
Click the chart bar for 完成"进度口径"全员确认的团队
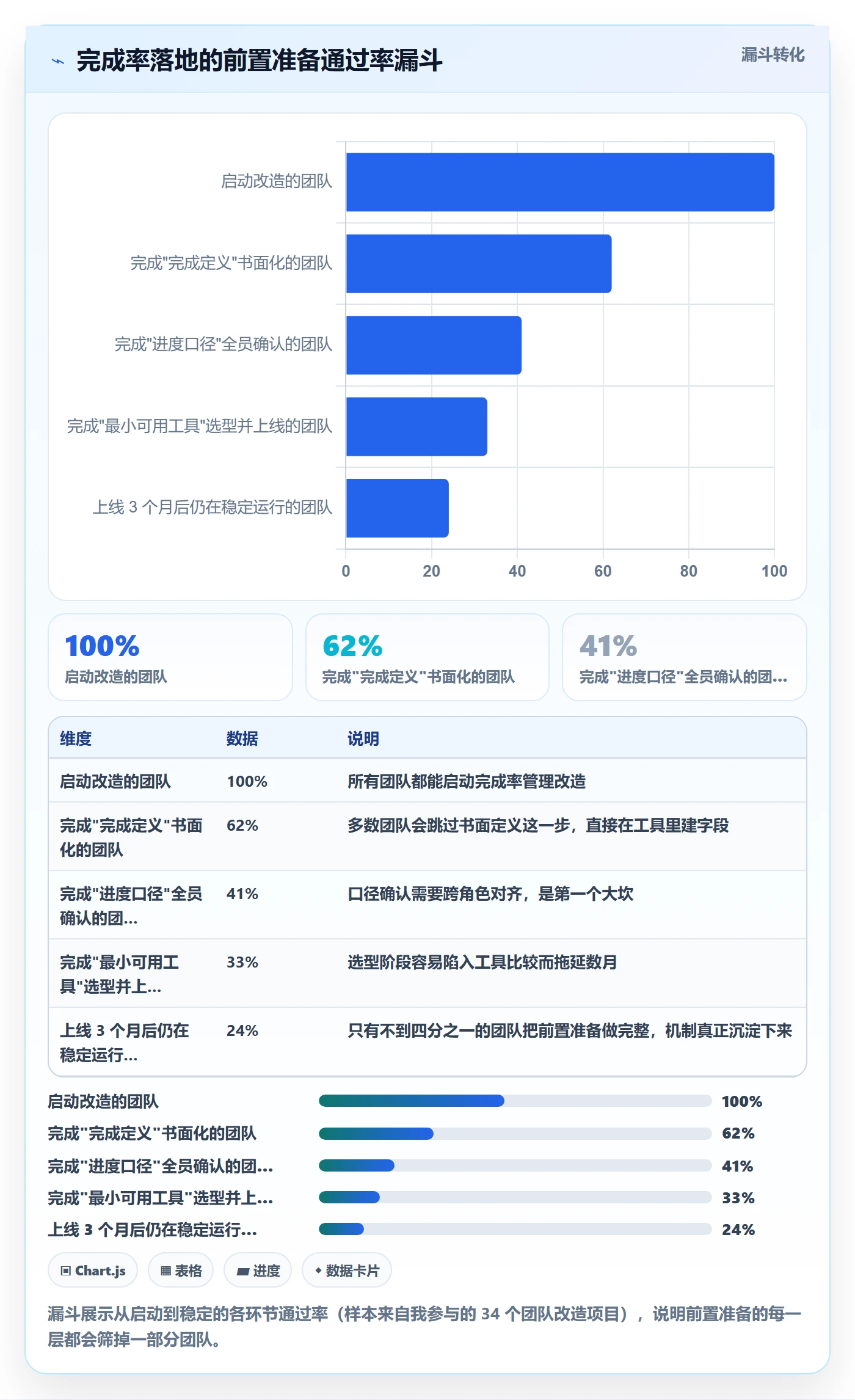[x=434, y=345]
